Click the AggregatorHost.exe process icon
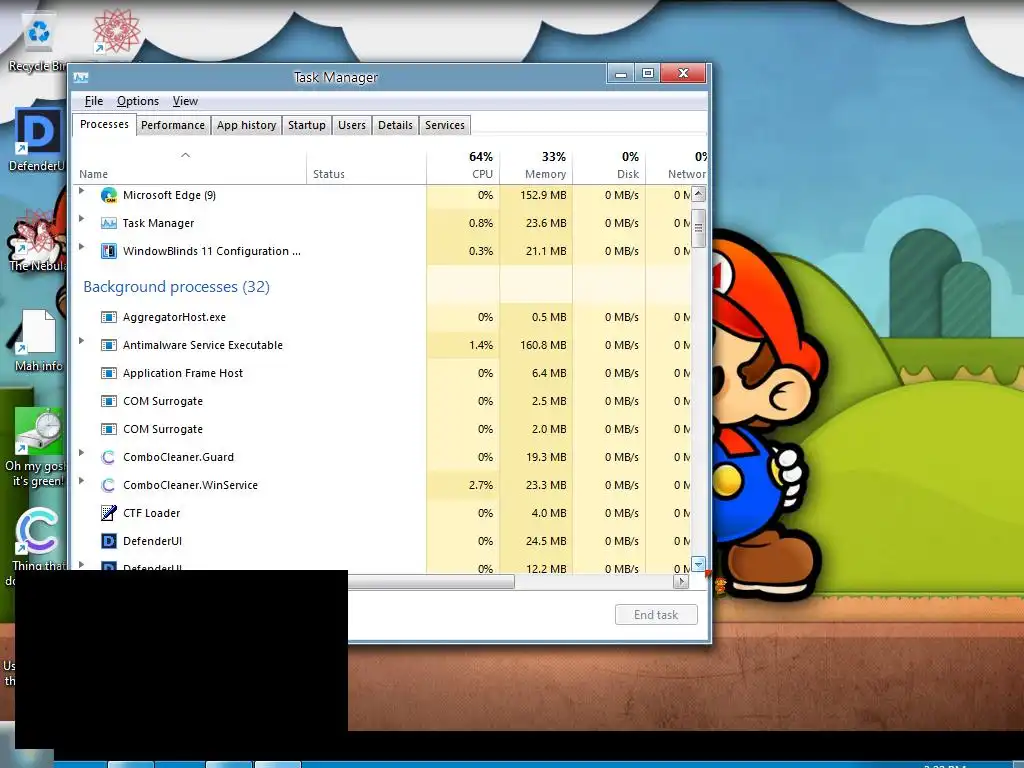Screen dimensions: 1024x768 [x=108, y=317]
